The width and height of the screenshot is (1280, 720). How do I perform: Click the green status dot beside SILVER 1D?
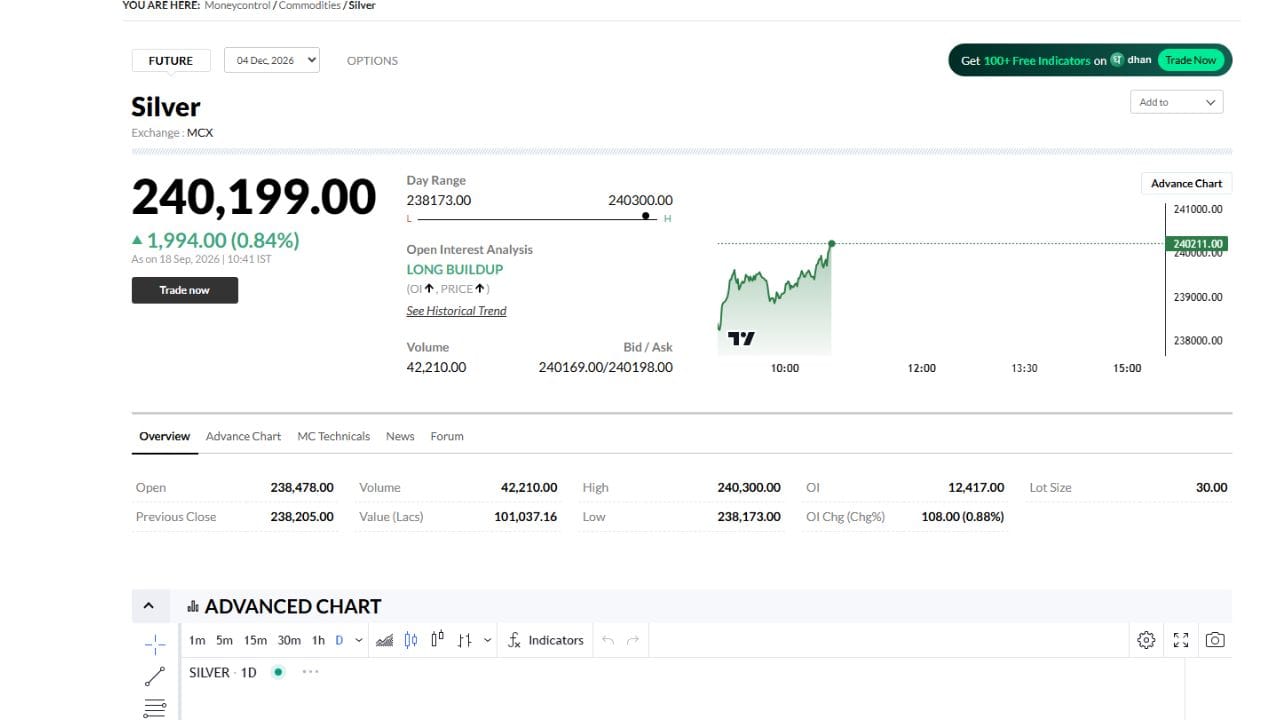pos(278,672)
